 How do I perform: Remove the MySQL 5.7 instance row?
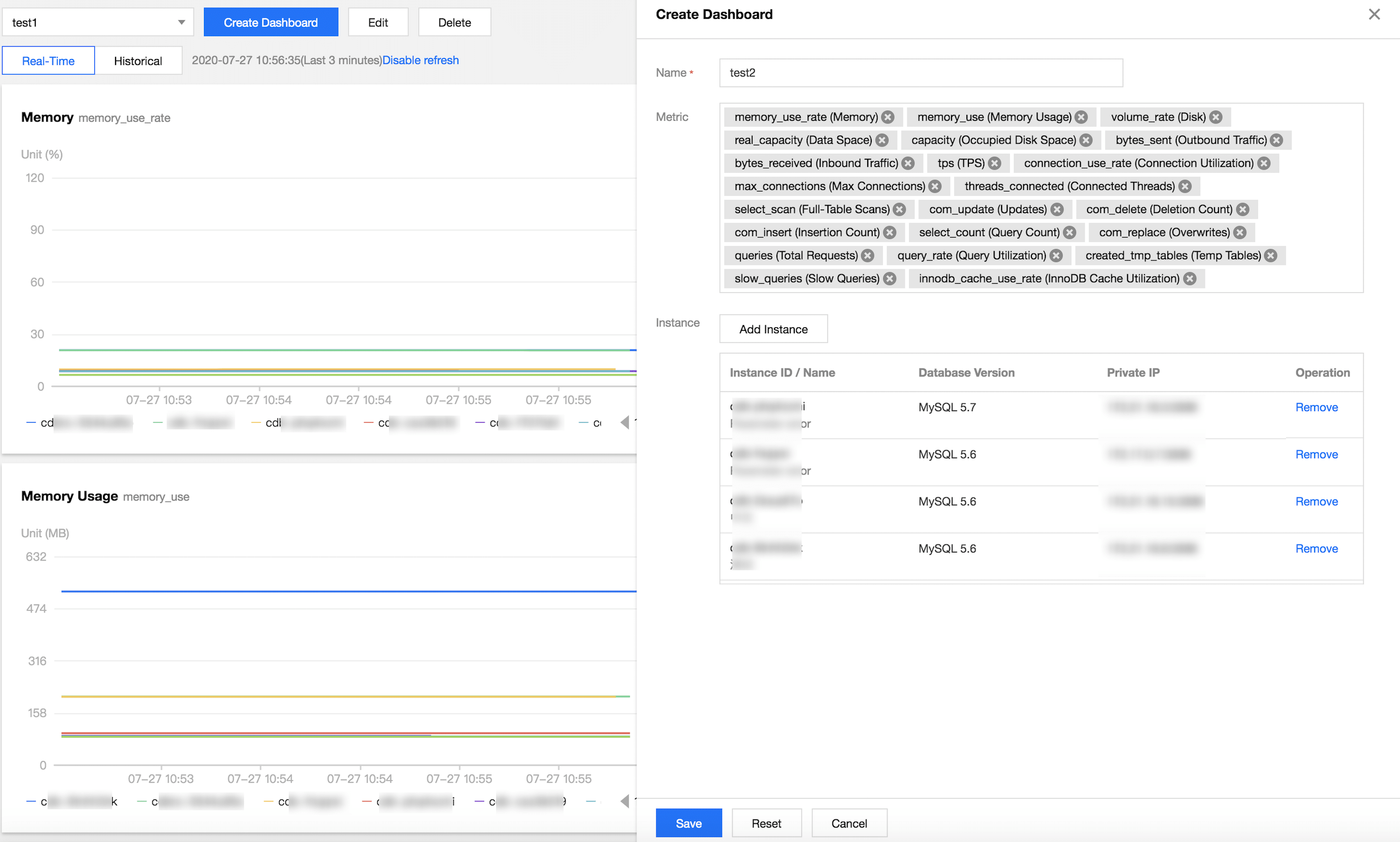pos(1316,408)
